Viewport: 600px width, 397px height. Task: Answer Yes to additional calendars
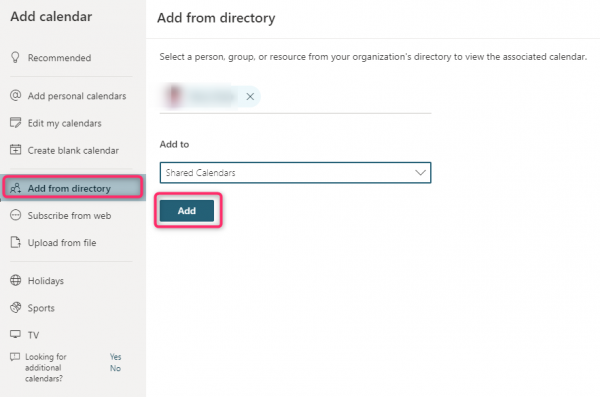tap(116, 357)
